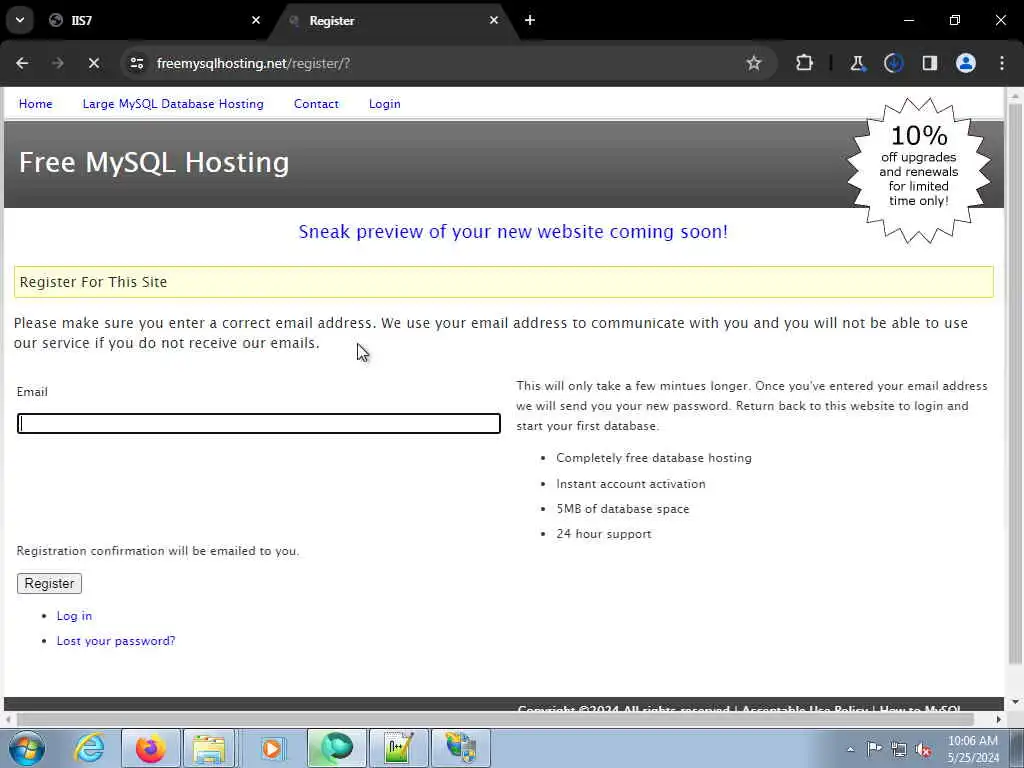Stop loading the page

click(x=93, y=63)
